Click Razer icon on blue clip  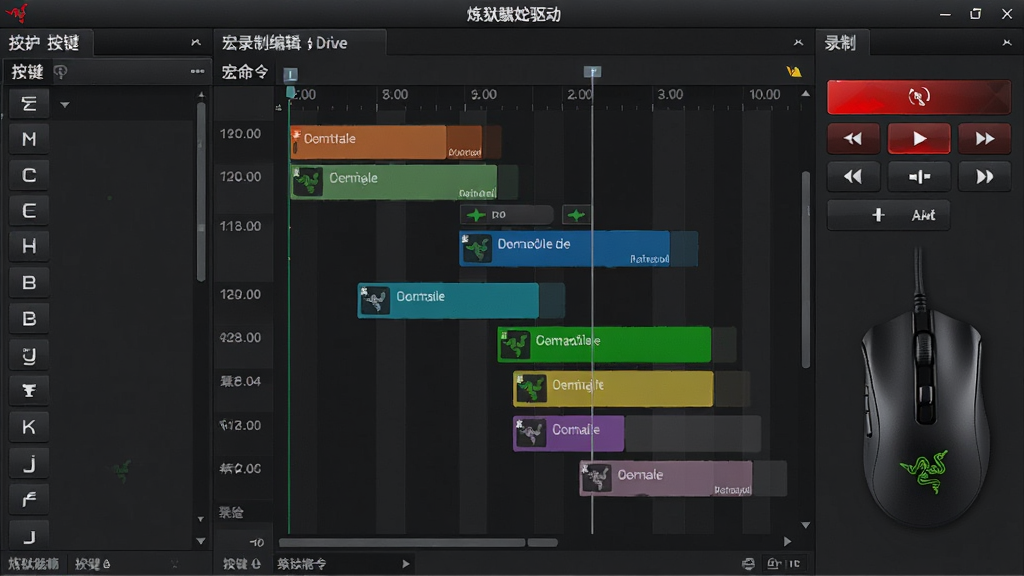[x=477, y=248]
